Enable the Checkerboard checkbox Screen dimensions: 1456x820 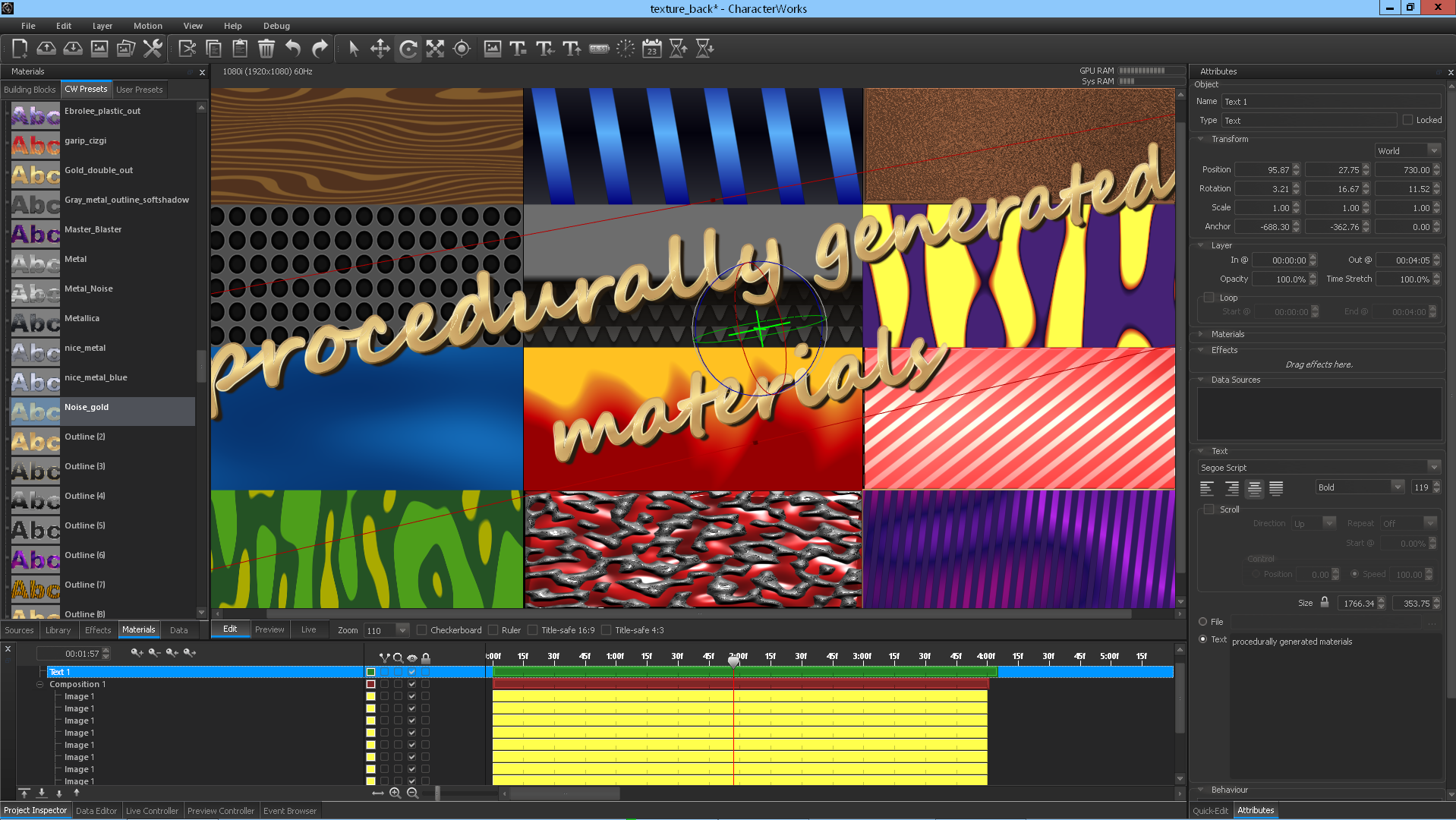[422, 630]
